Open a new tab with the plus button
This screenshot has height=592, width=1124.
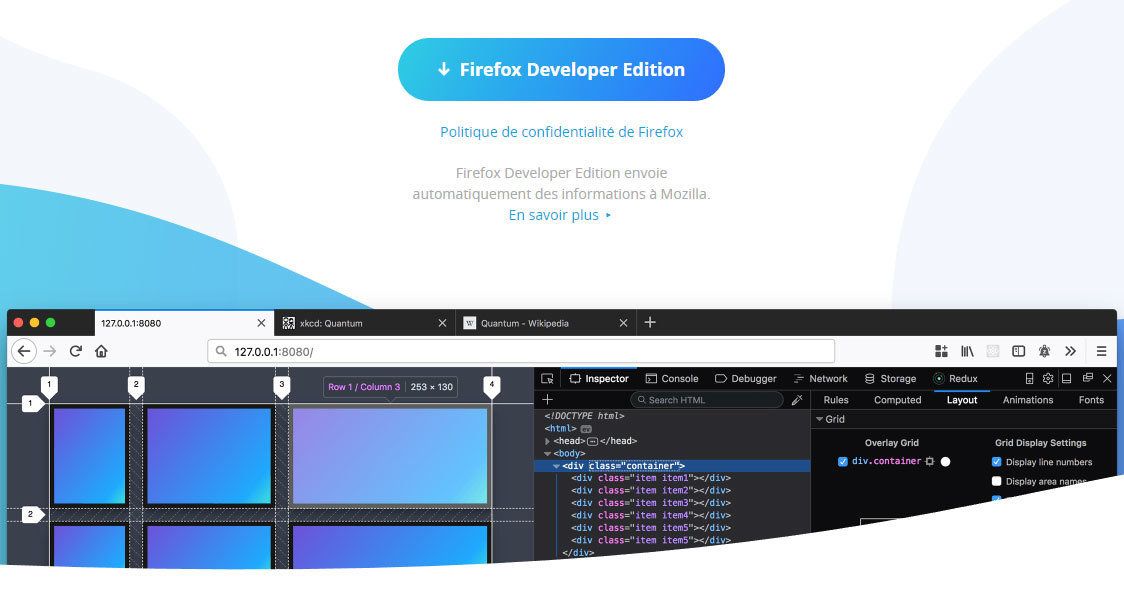(650, 323)
